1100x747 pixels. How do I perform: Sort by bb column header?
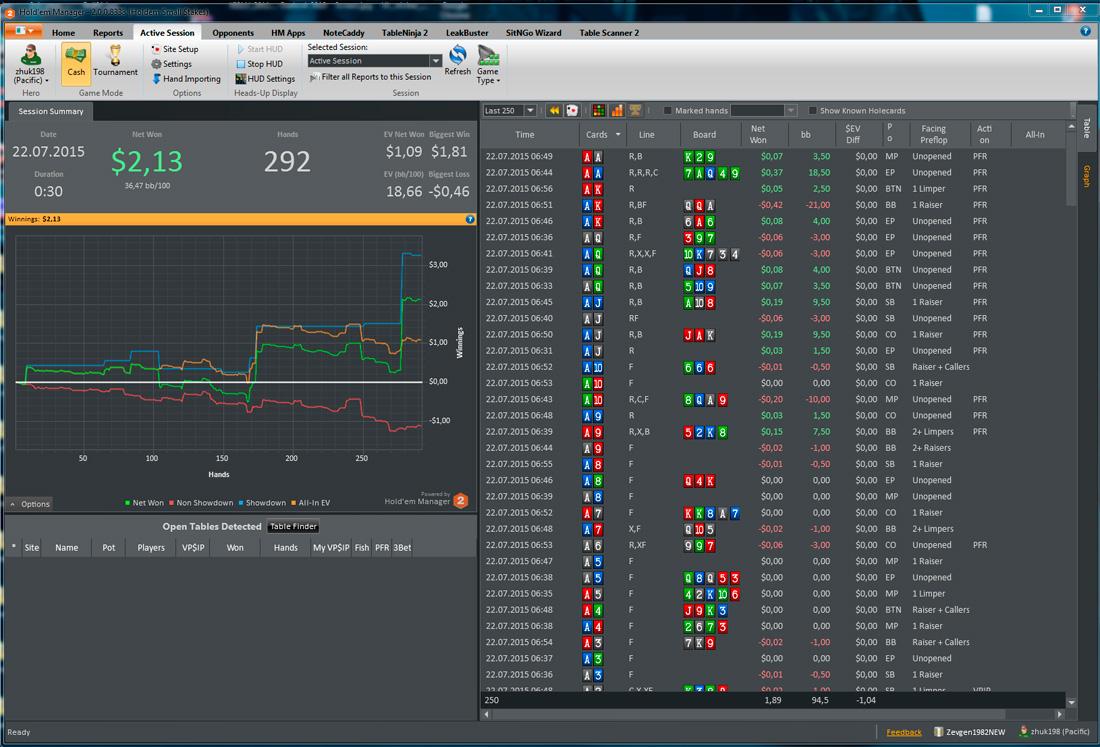806,135
